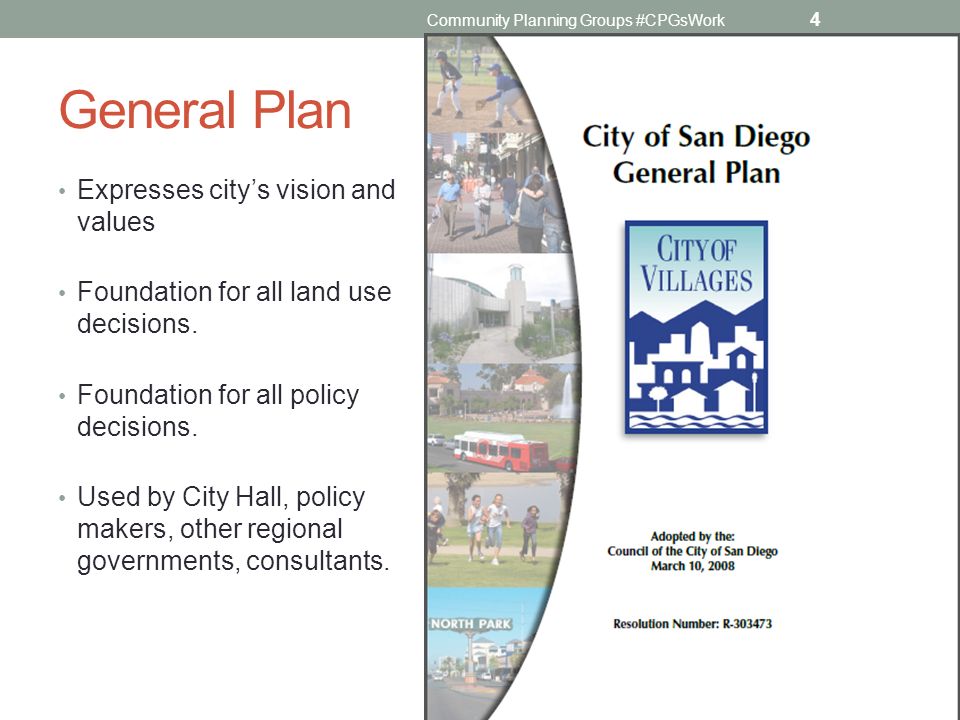Click 'Resolution Number: R-303473' text

(692, 624)
